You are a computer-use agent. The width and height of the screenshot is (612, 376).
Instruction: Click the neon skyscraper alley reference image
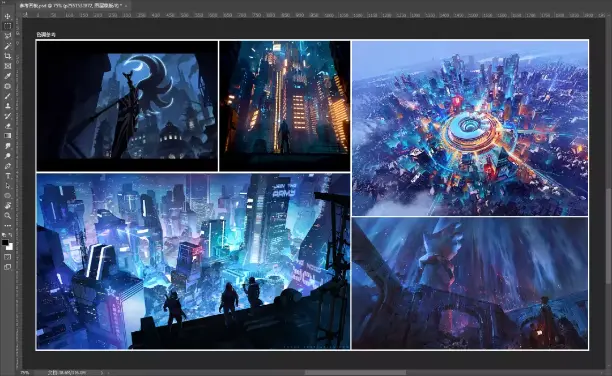(x=285, y=106)
